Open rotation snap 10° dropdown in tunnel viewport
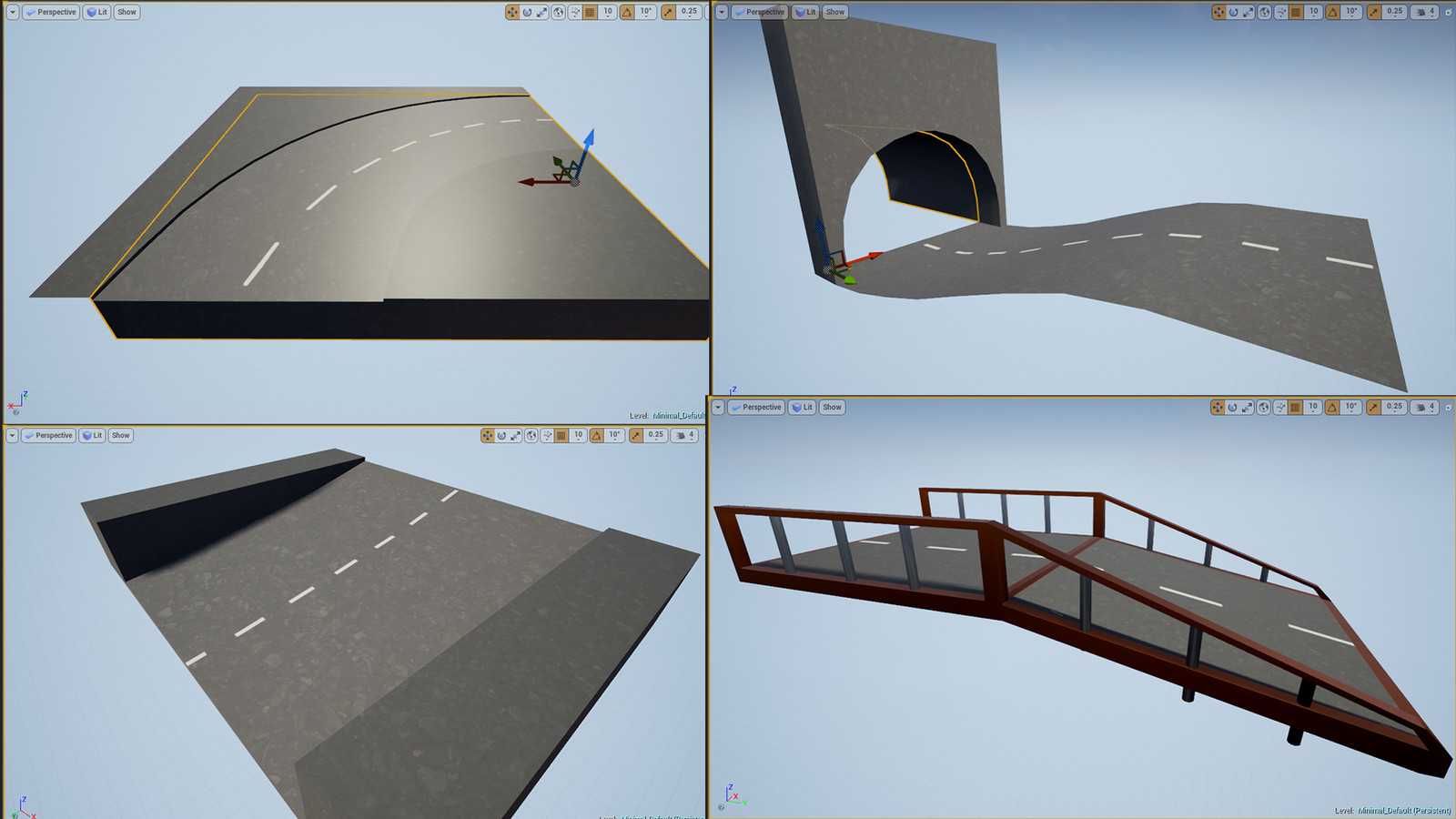 tap(1351, 12)
